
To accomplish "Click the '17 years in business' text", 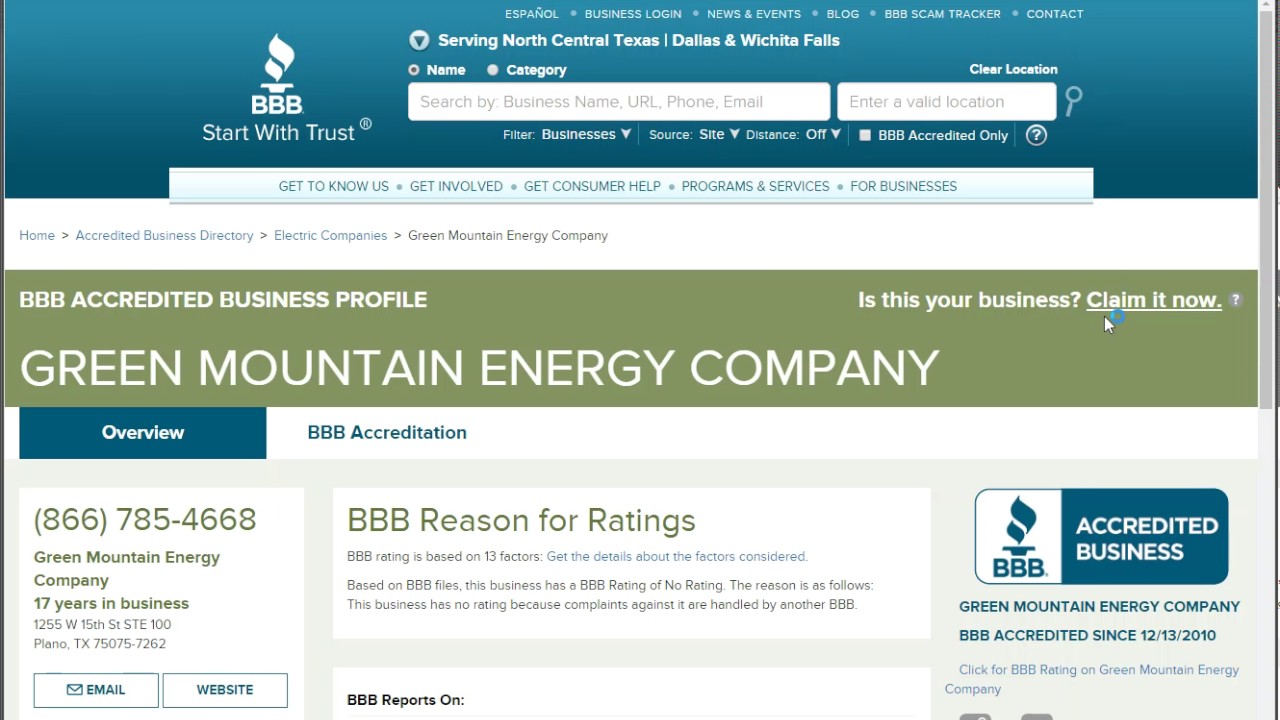I will tap(111, 604).
